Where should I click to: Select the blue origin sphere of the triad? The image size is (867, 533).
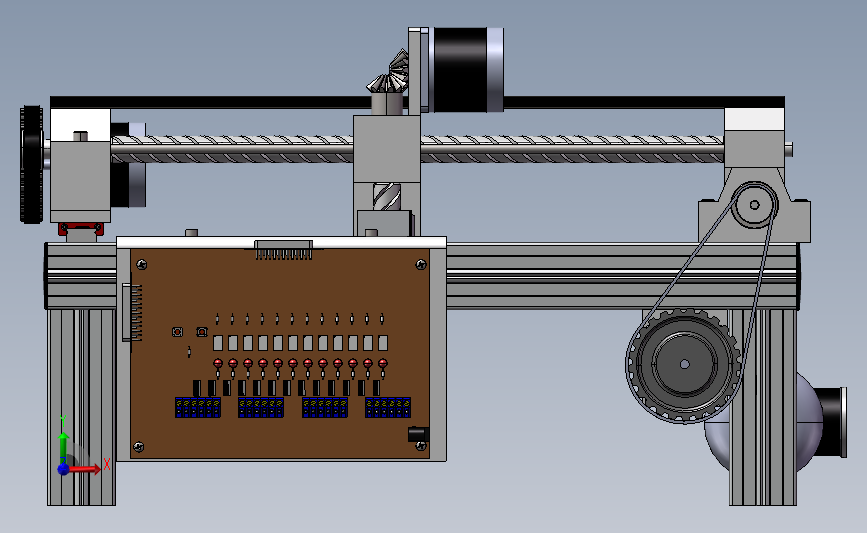64,469
